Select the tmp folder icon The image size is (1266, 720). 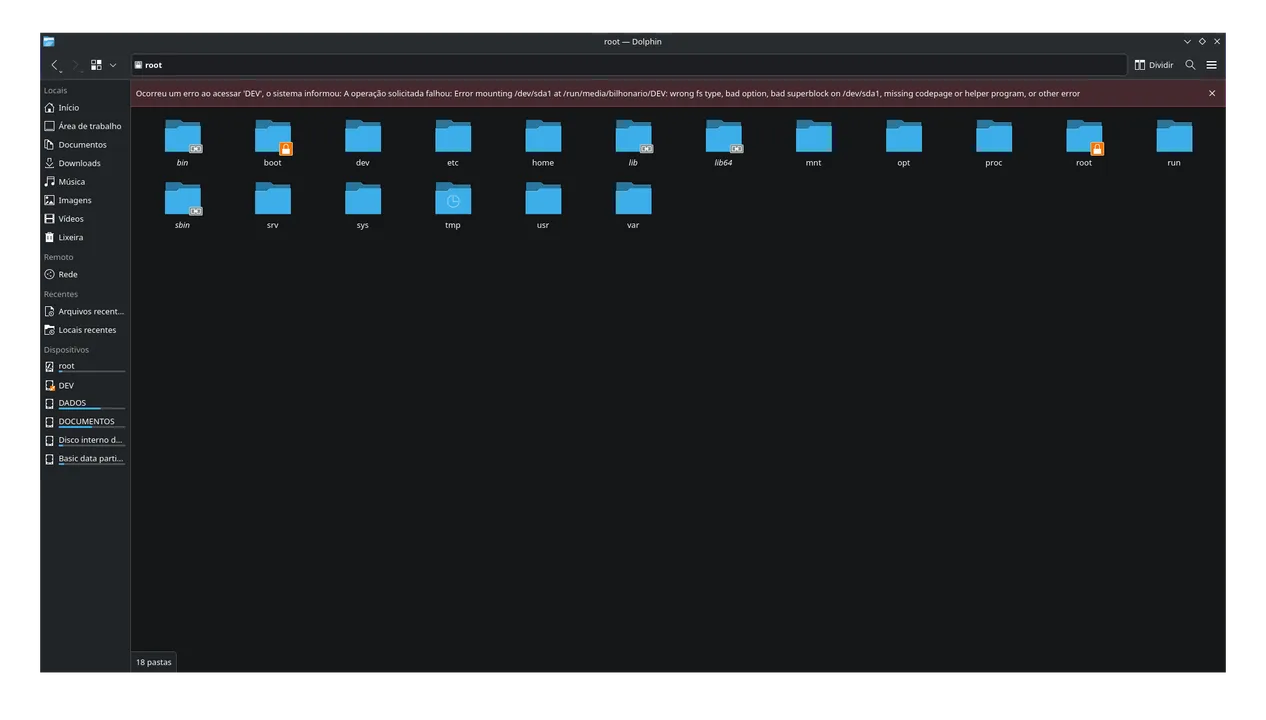point(453,199)
